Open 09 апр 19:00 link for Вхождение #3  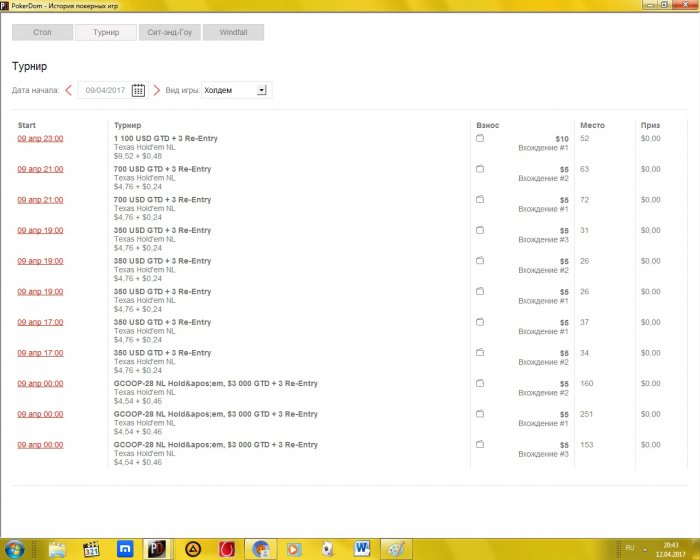click(40, 230)
